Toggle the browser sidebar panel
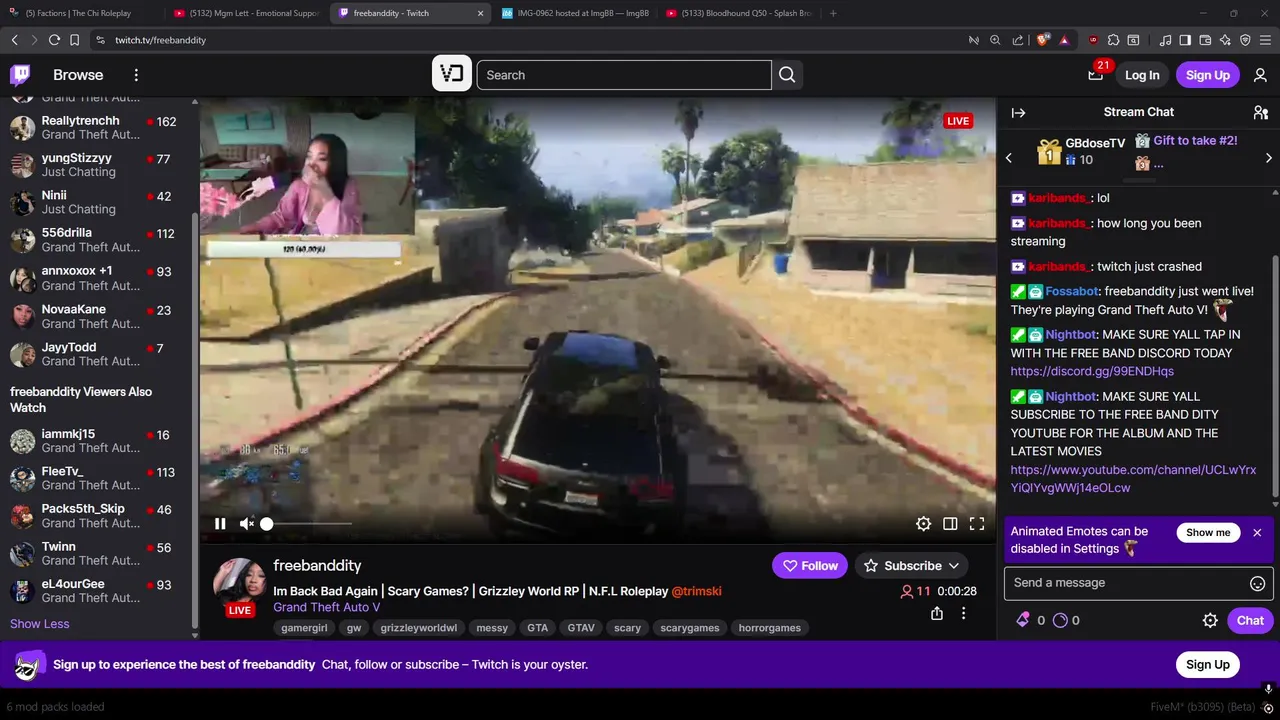The image size is (1280, 720). (x=1185, y=40)
